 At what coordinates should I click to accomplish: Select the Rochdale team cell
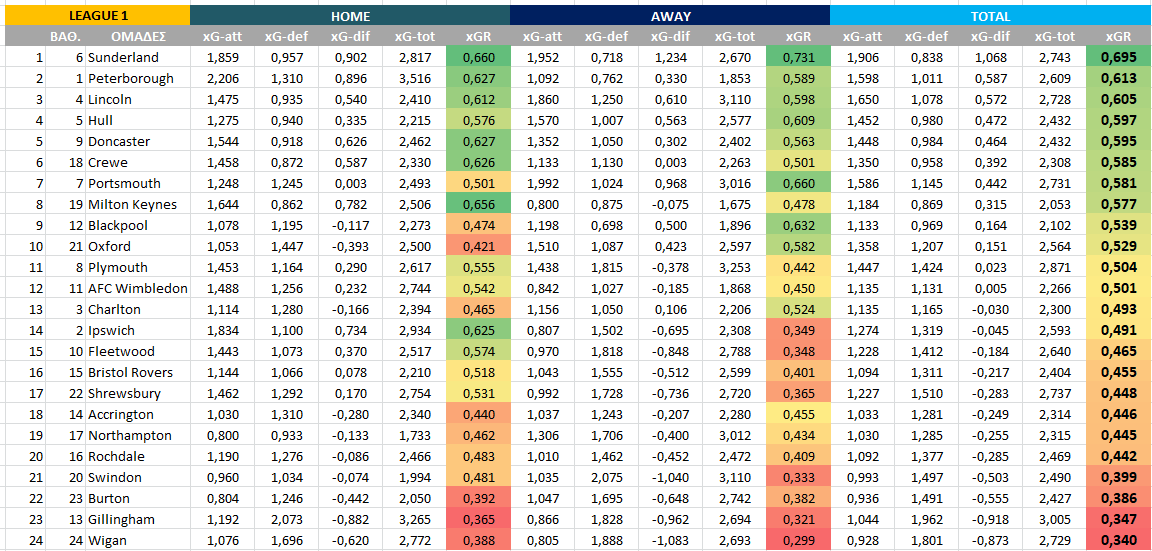138,456
